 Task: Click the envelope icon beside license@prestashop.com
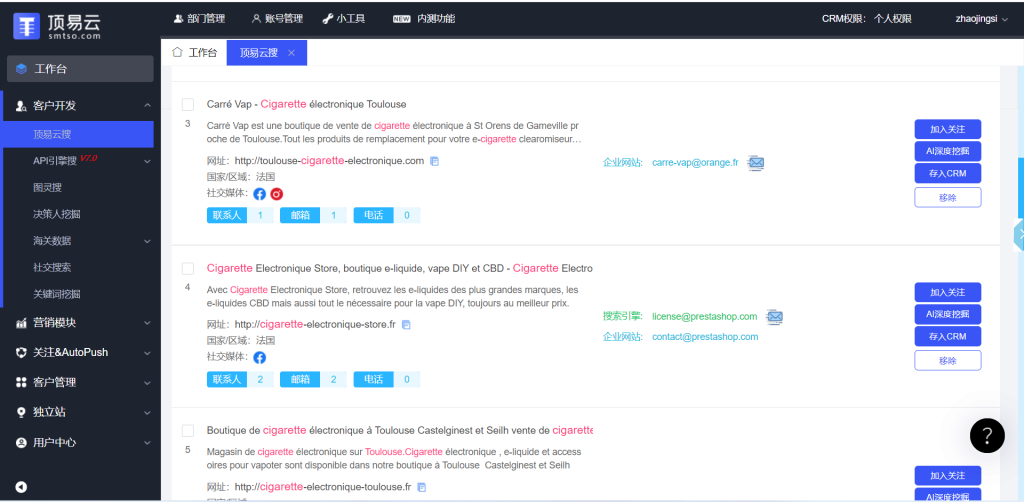[774, 317]
